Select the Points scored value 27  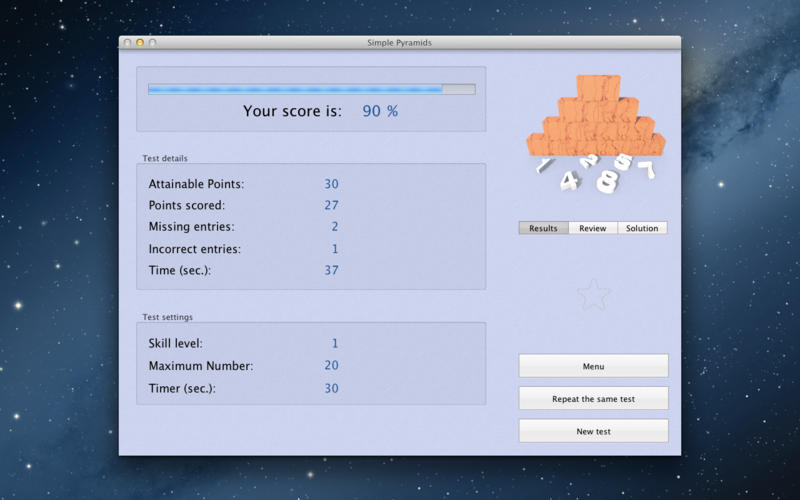(x=331, y=205)
